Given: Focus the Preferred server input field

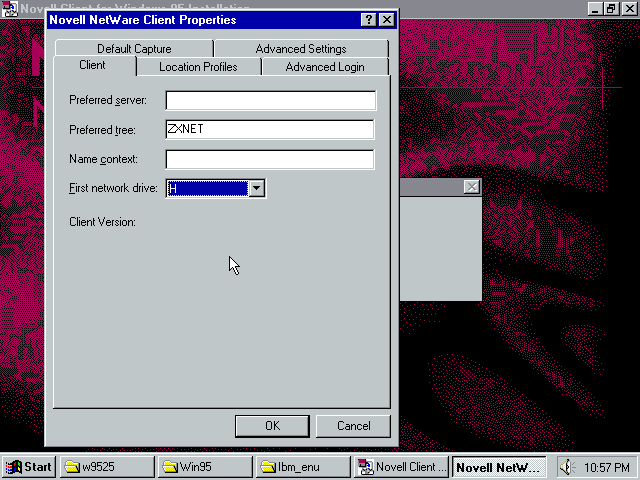Looking at the screenshot, I should tap(271, 100).
